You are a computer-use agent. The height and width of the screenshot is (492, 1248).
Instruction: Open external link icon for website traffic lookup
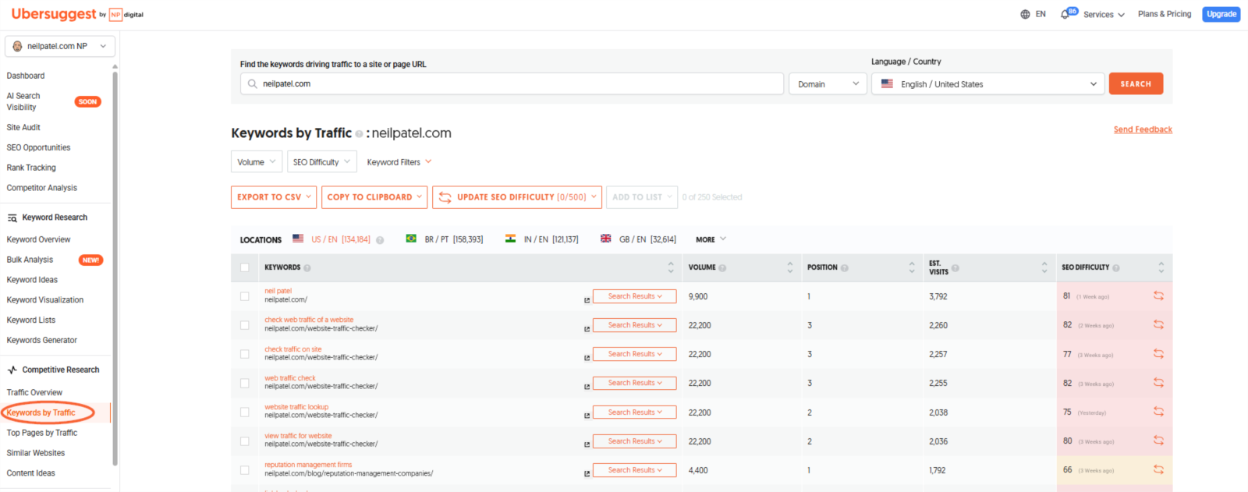(x=587, y=415)
